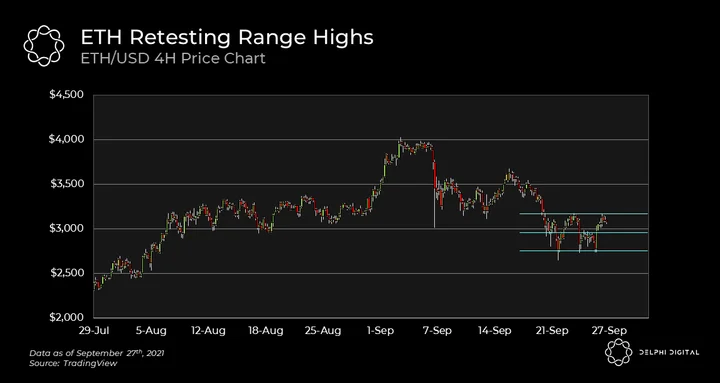Click the $3,500 y-axis label
720x383 pixels.
click(x=66, y=184)
